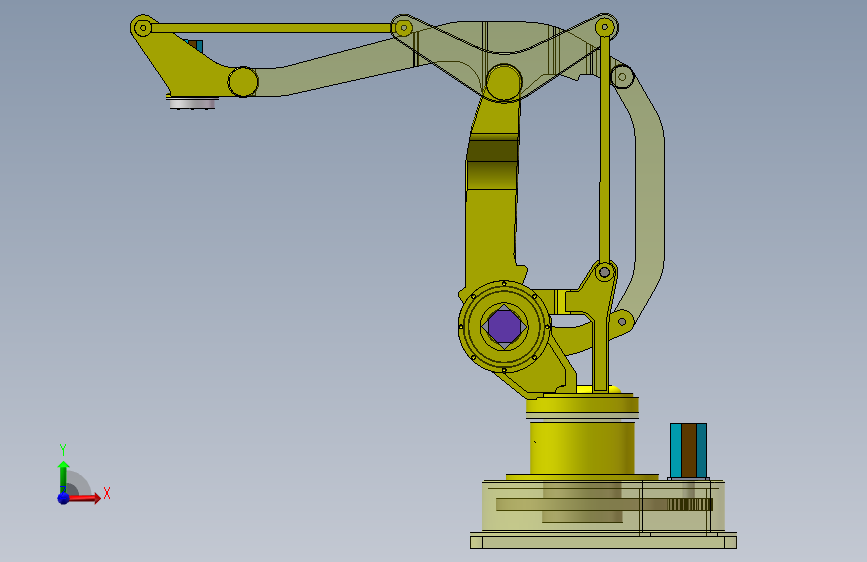Select the purple square shaft in the shoulder joint
Viewport: 867px width, 562px height.
(x=504, y=326)
